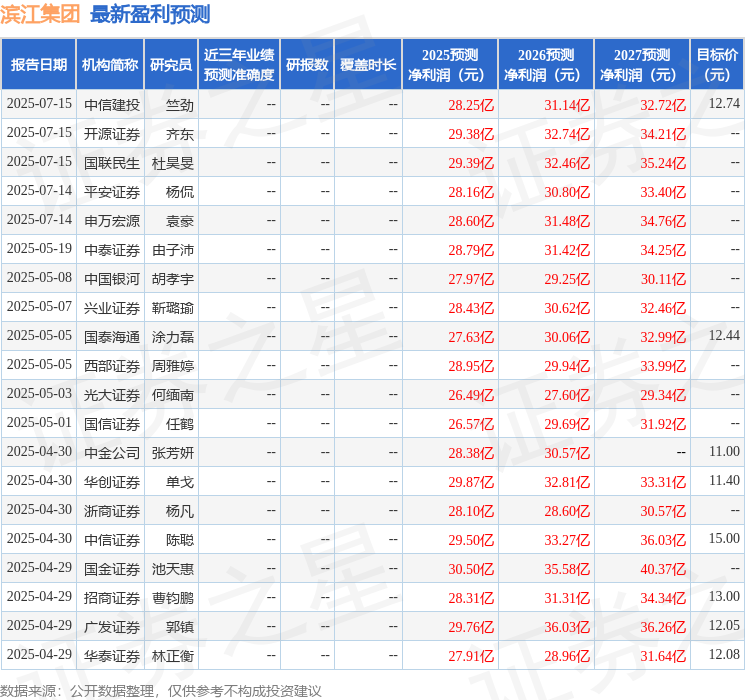This screenshot has height=700, width=745.
Task: Click the 2026预测净利润 column header
Action: (x=546, y=64)
